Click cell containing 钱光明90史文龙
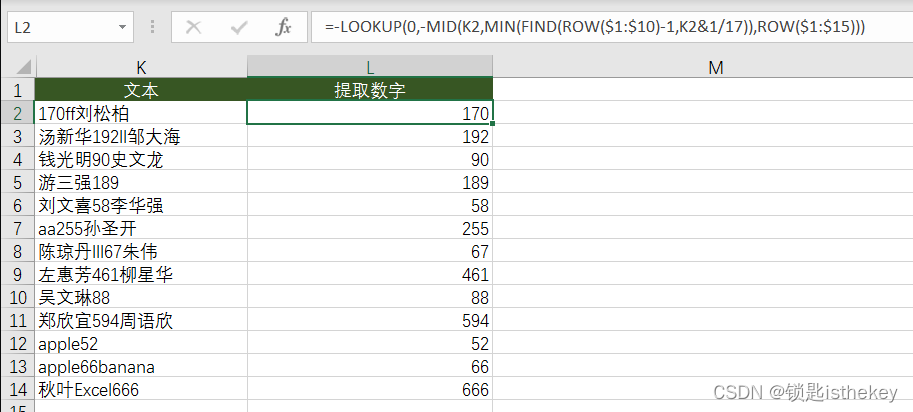 click(141, 159)
